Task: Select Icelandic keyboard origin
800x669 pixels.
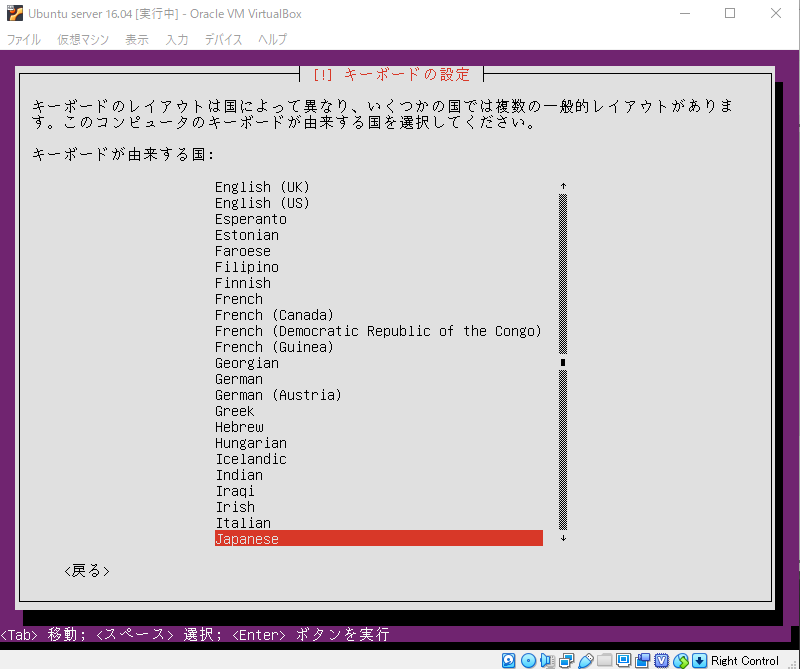Action: (379, 459)
